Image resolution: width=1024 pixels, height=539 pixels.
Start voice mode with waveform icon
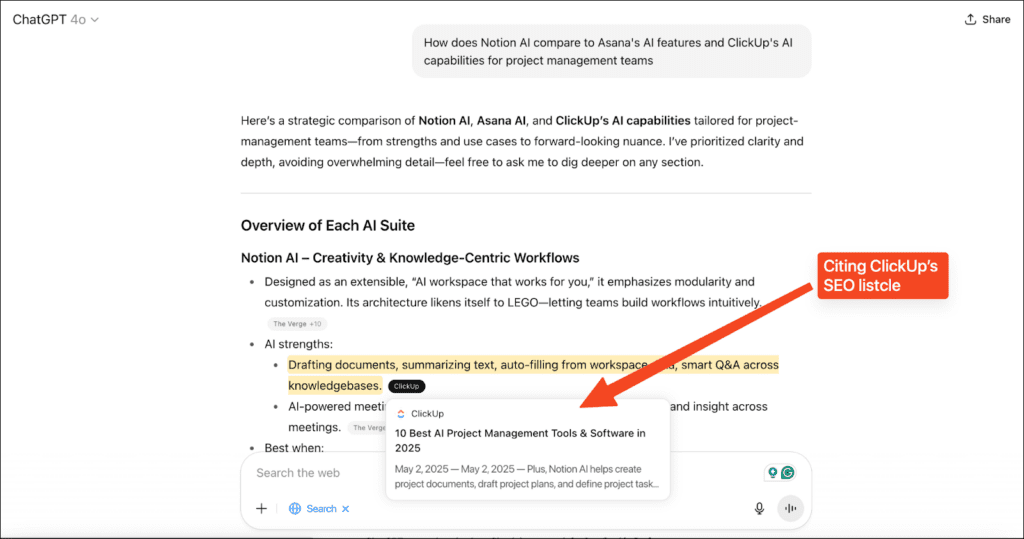[790, 508]
